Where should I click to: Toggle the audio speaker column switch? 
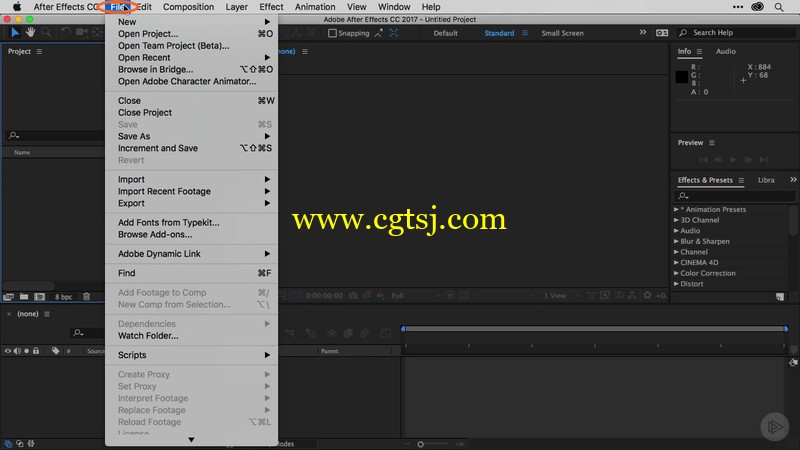(x=17, y=351)
